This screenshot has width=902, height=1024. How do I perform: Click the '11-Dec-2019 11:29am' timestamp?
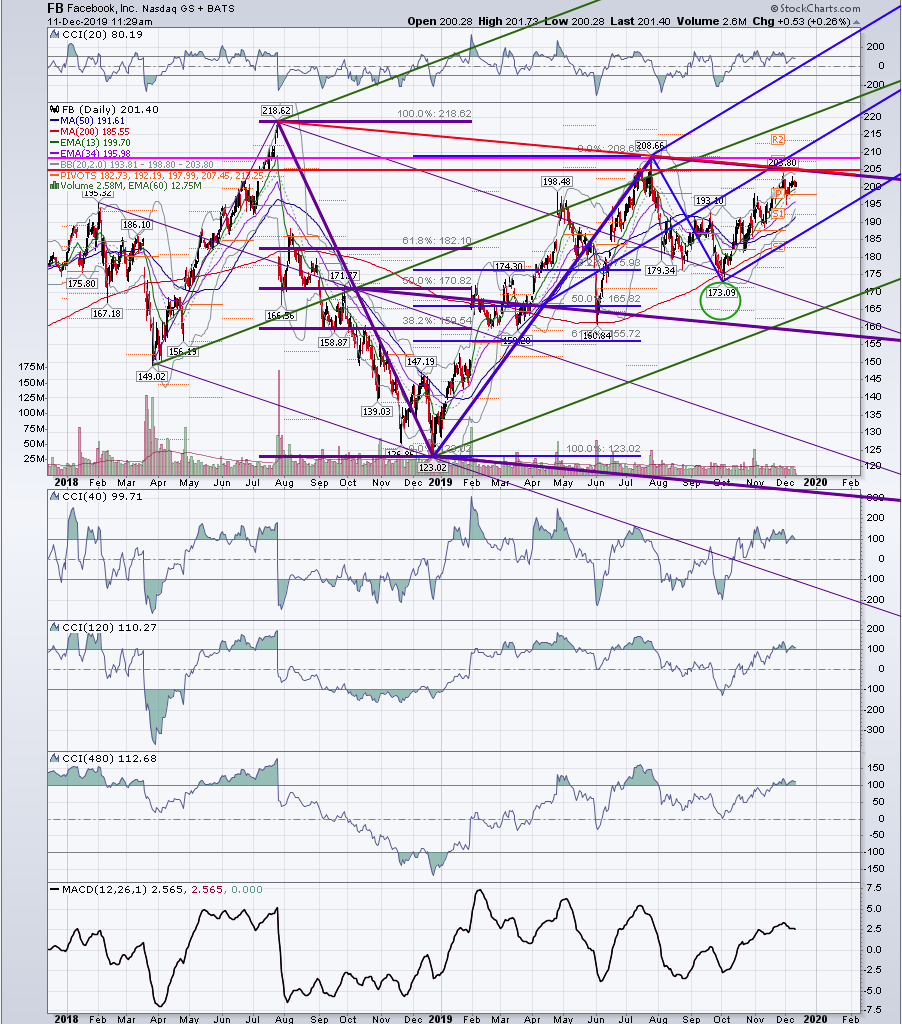click(x=99, y=22)
